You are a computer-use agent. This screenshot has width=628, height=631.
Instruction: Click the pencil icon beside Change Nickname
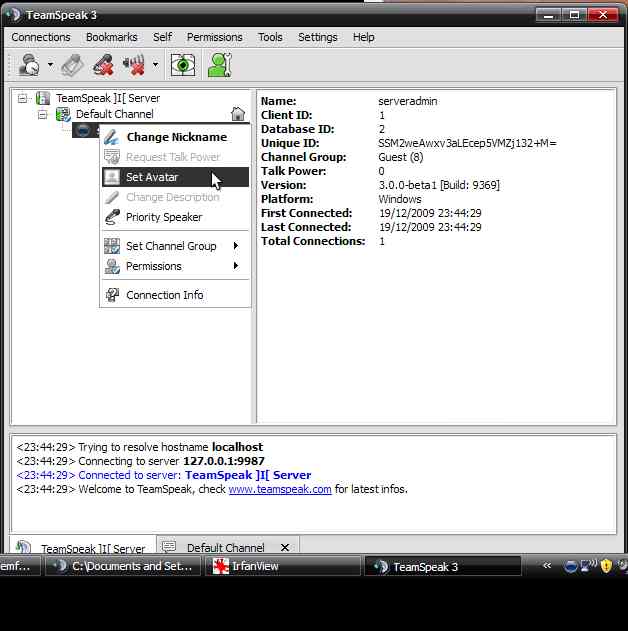(x=111, y=137)
